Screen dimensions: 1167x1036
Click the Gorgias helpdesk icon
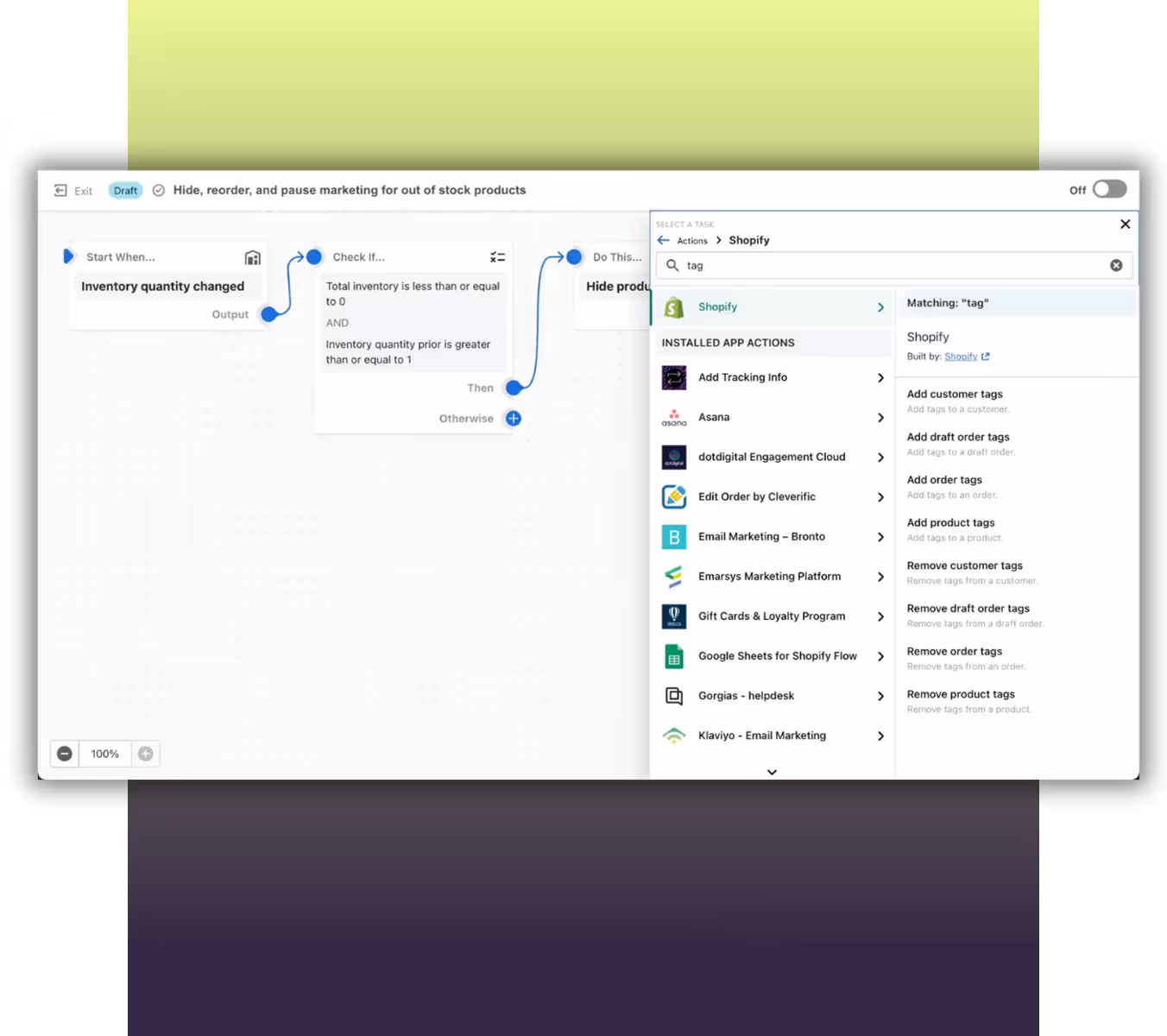(674, 696)
